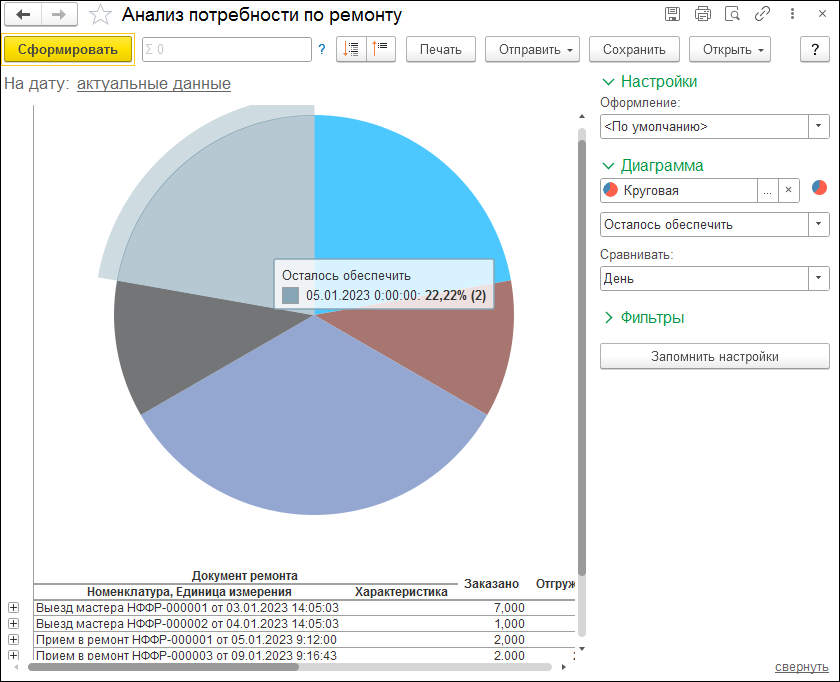Expand row Выезд мастера НФФР-000001
The image size is (840, 682).
(x=13, y=608)
